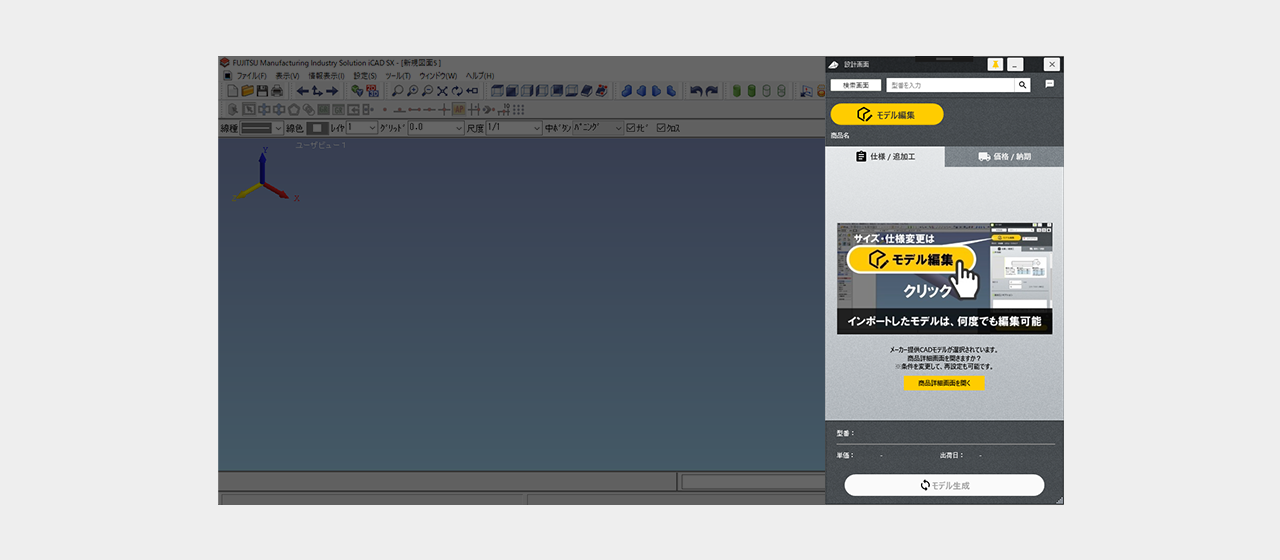
Task: Pin the design panel with pin icon
Action: [995, 64]
